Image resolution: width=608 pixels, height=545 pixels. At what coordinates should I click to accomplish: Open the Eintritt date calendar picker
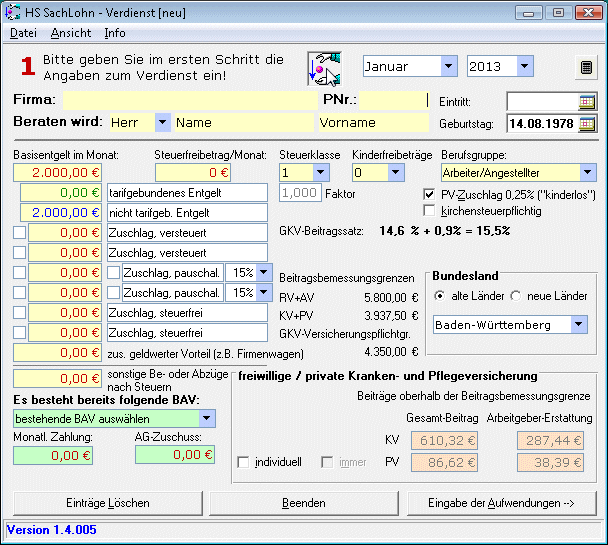(x=587, y=102)
